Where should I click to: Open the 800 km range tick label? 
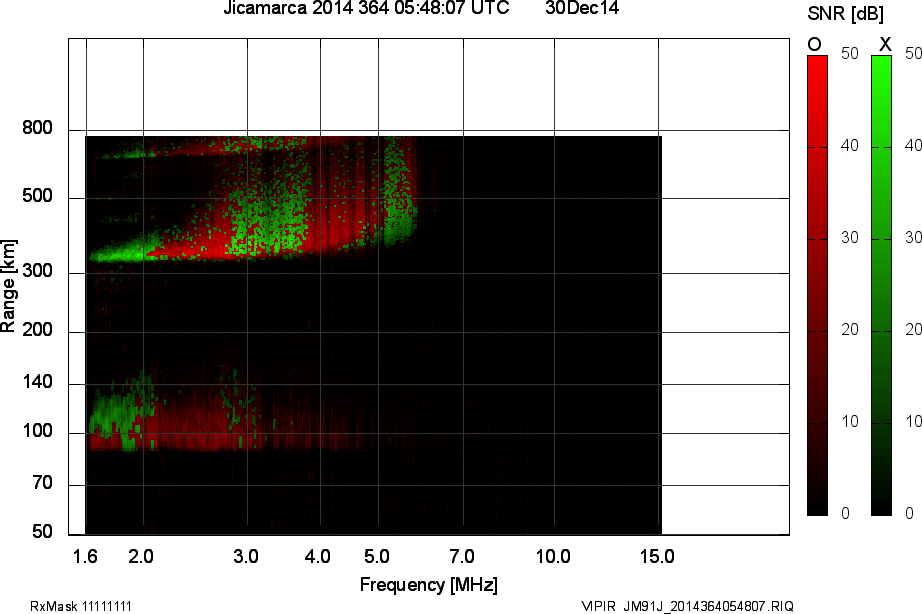tap(38, 128)
